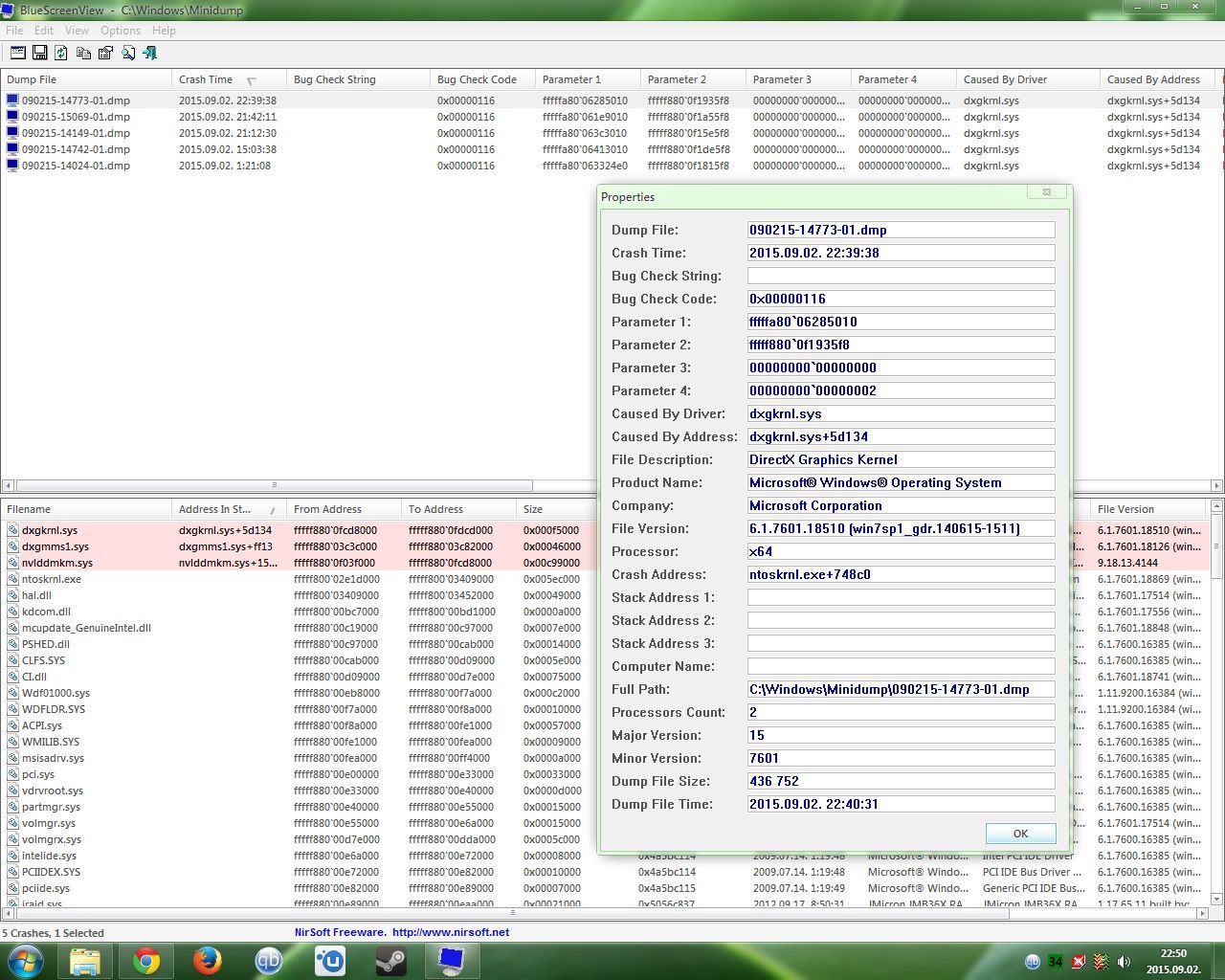This screenshot has width=1225, height=980.
Task: Select the 090215-15069-01.dmp dump file icon
Action: 12,117
